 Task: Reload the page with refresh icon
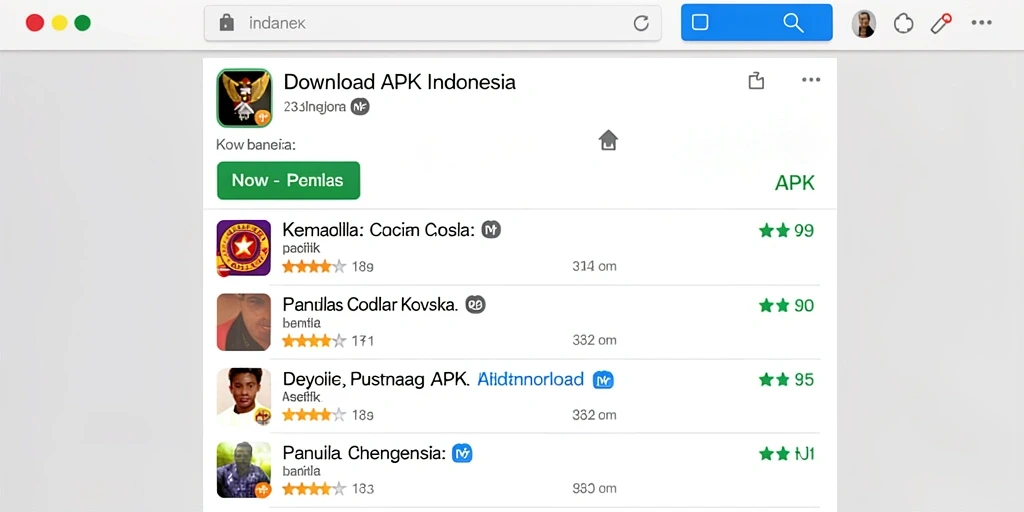(641, 24)
